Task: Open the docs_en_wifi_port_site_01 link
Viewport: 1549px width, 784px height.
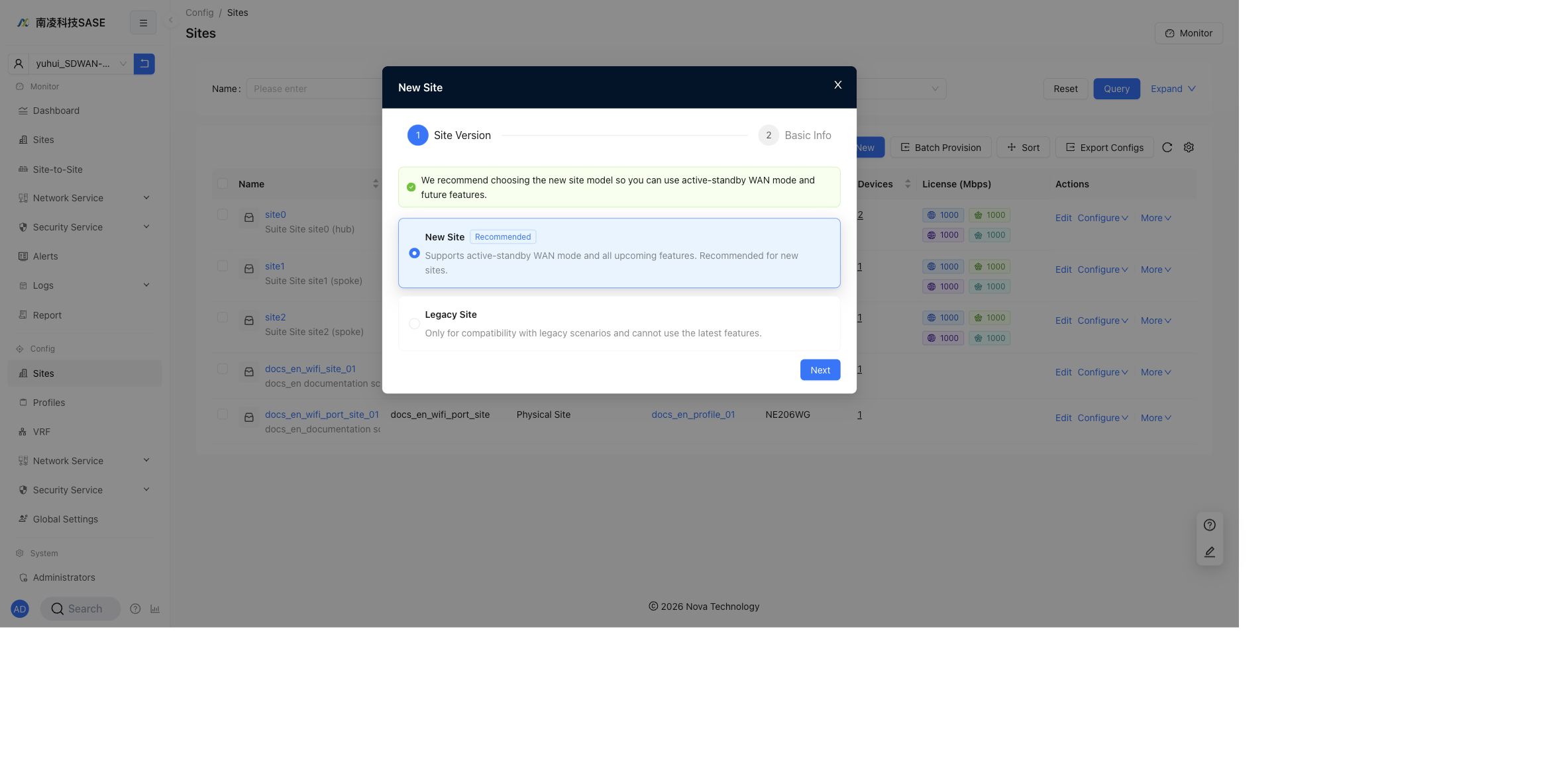Action: [x=322, y=415]
